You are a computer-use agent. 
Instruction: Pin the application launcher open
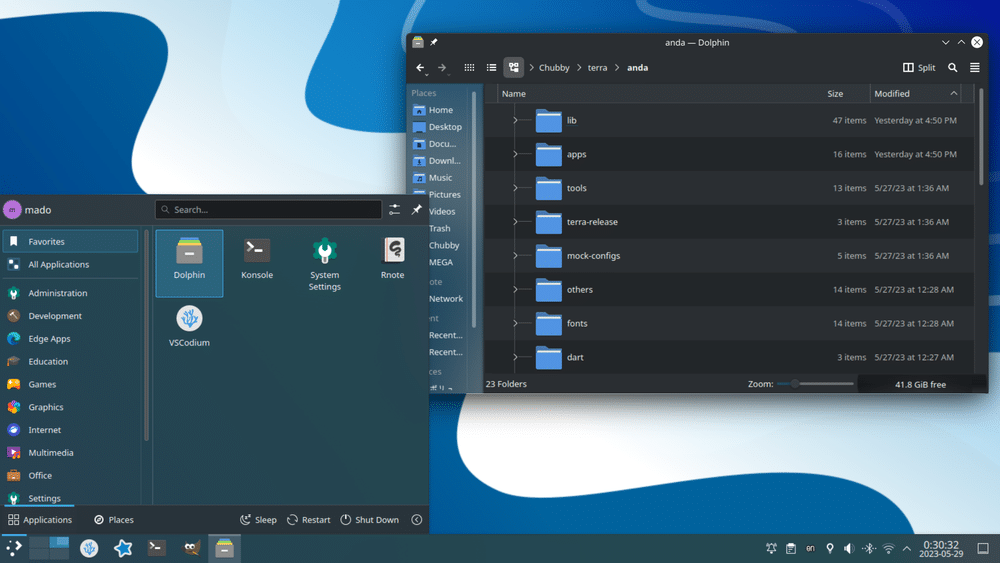click(416, 209)
